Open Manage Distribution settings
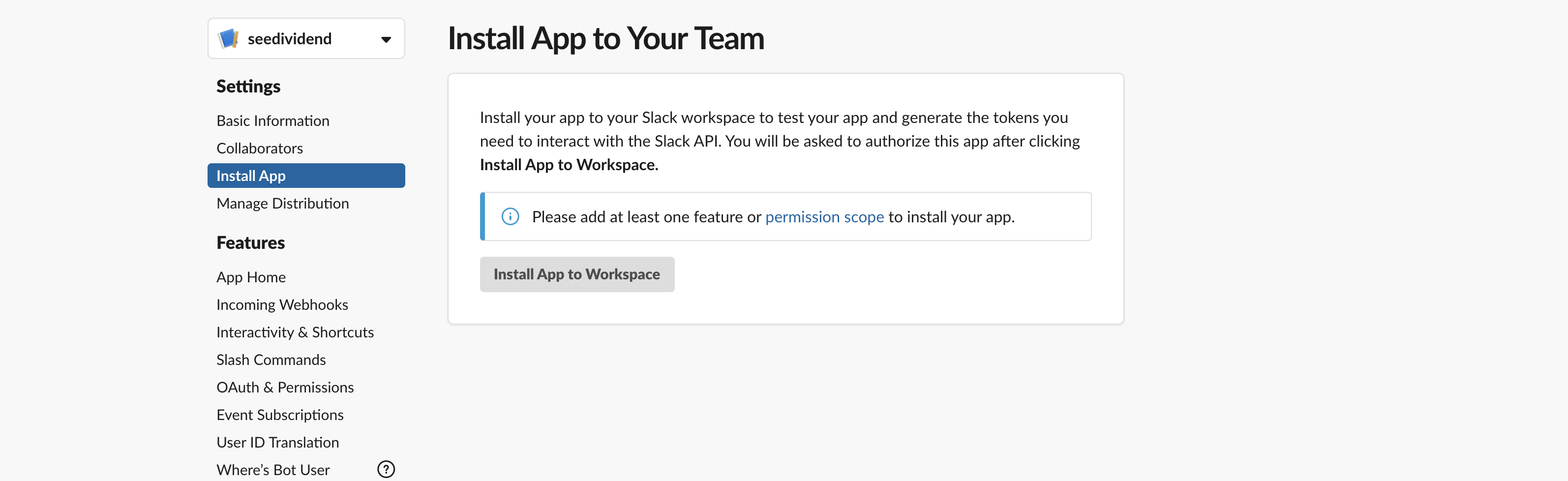 coord(282,203)
